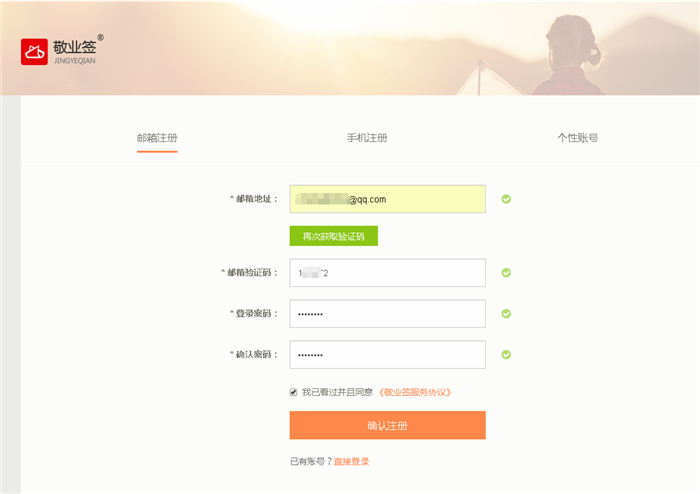Open the 《敬业签服务协议》 link
Viewport: 700px width, 494px height.
pyautogui.click(x=416, y=392)
